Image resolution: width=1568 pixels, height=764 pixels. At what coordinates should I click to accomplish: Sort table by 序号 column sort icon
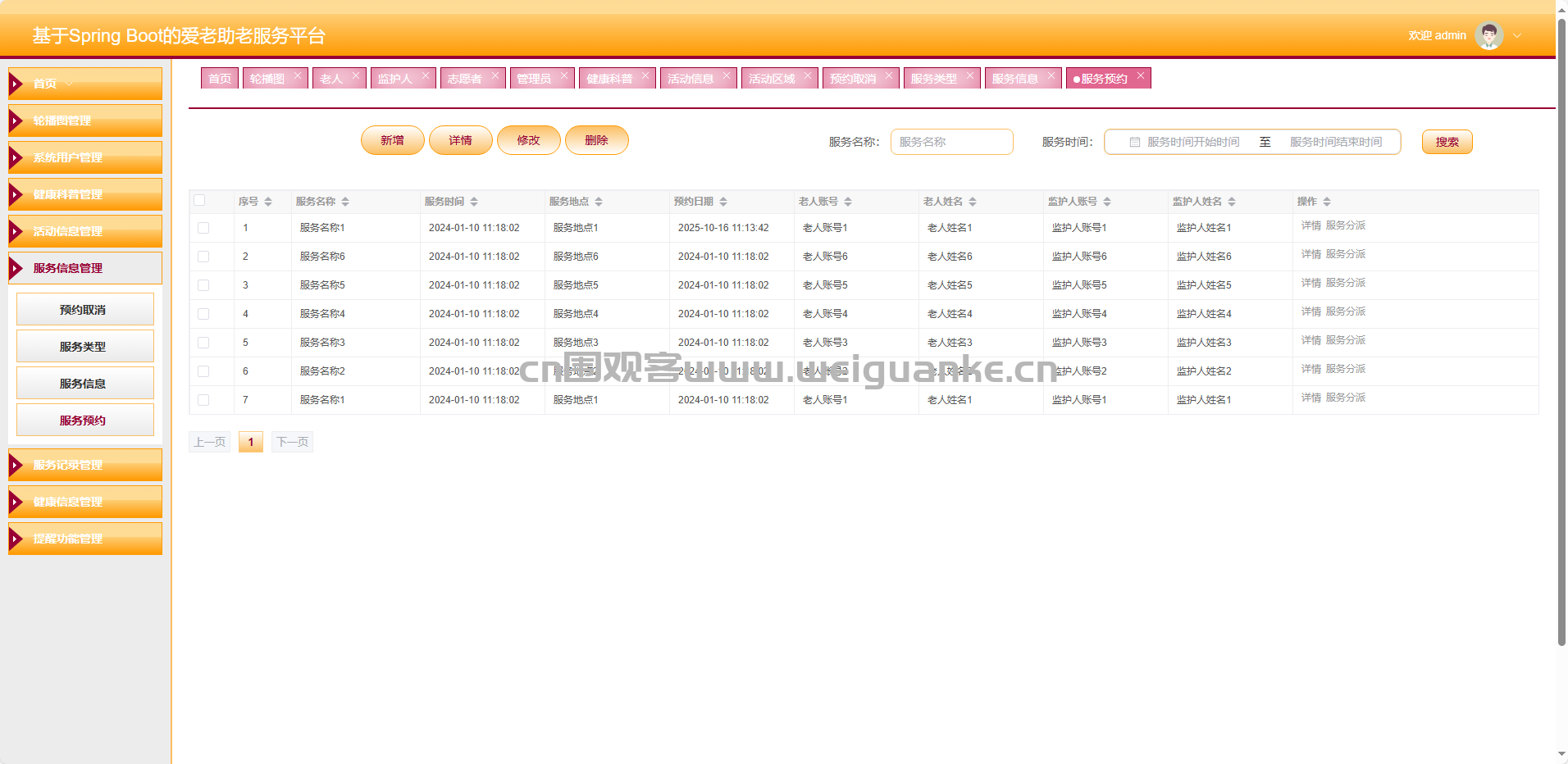[268, 202]
